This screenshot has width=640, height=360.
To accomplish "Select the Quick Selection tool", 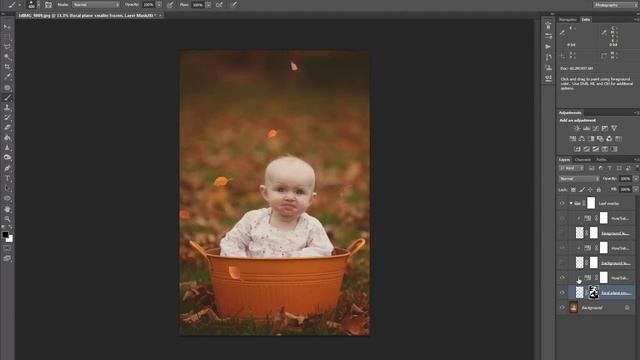I will [x=7, y=57].
